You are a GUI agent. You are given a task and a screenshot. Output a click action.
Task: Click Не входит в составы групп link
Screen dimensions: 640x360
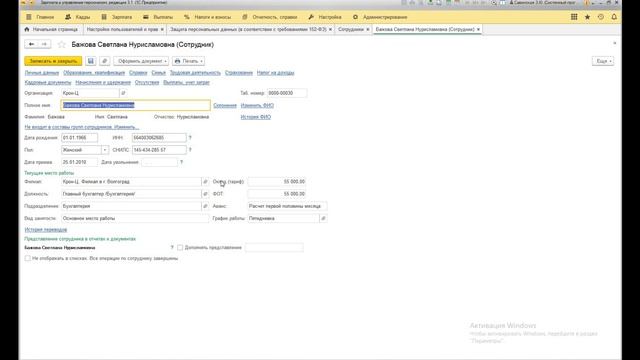82,127
